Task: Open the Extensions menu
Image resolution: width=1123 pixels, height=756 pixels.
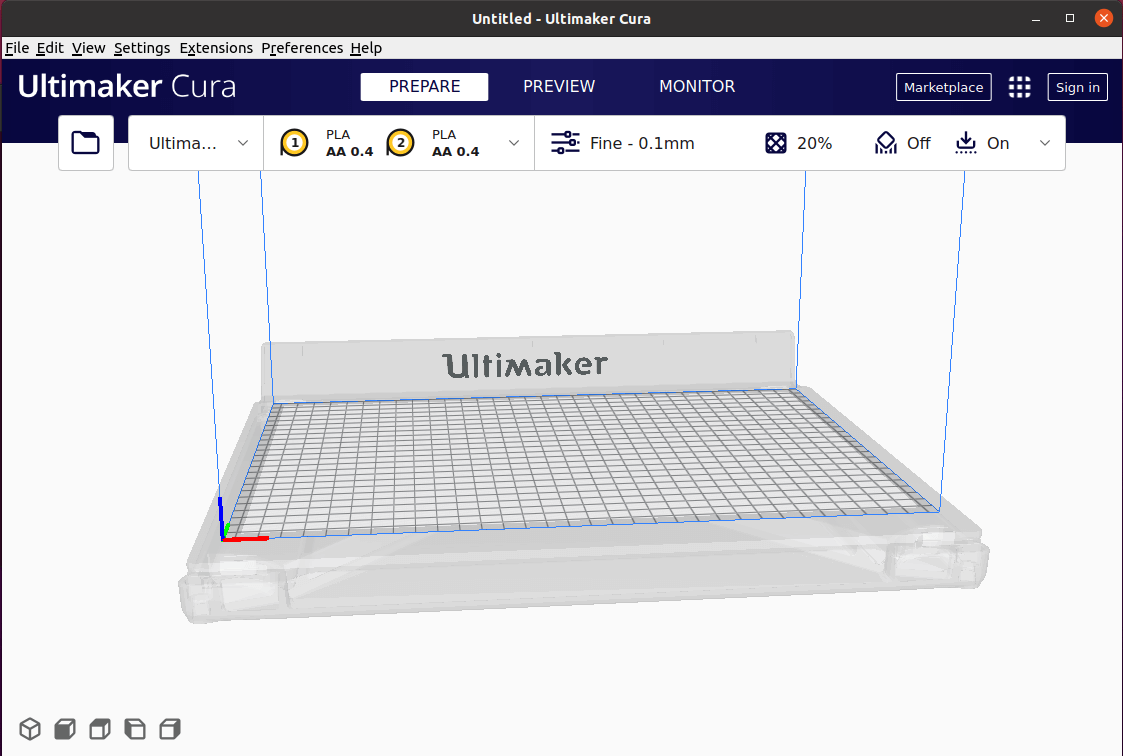Action: [x=216, y=48]
